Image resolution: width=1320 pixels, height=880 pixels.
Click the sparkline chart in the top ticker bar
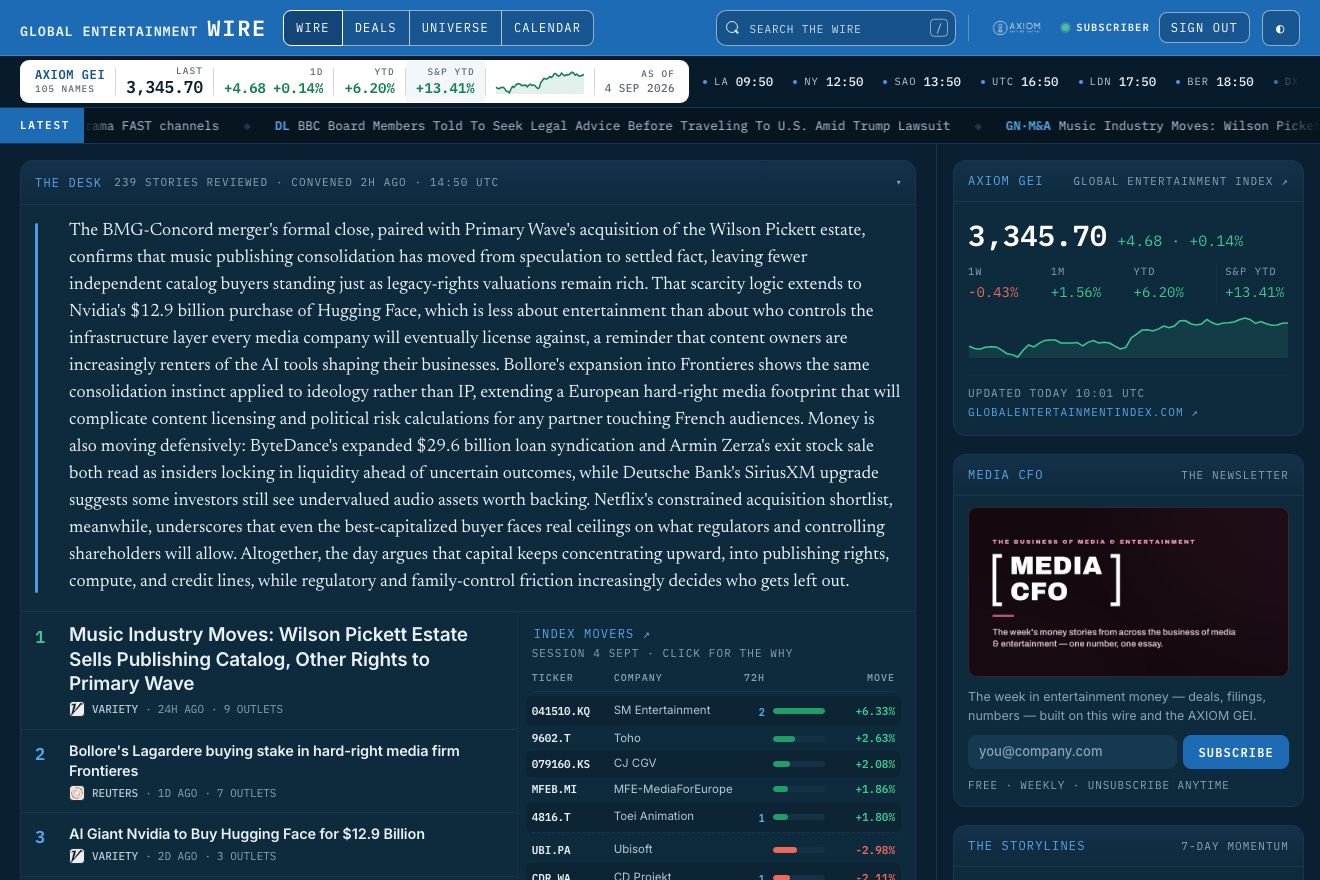click(540, 82)
